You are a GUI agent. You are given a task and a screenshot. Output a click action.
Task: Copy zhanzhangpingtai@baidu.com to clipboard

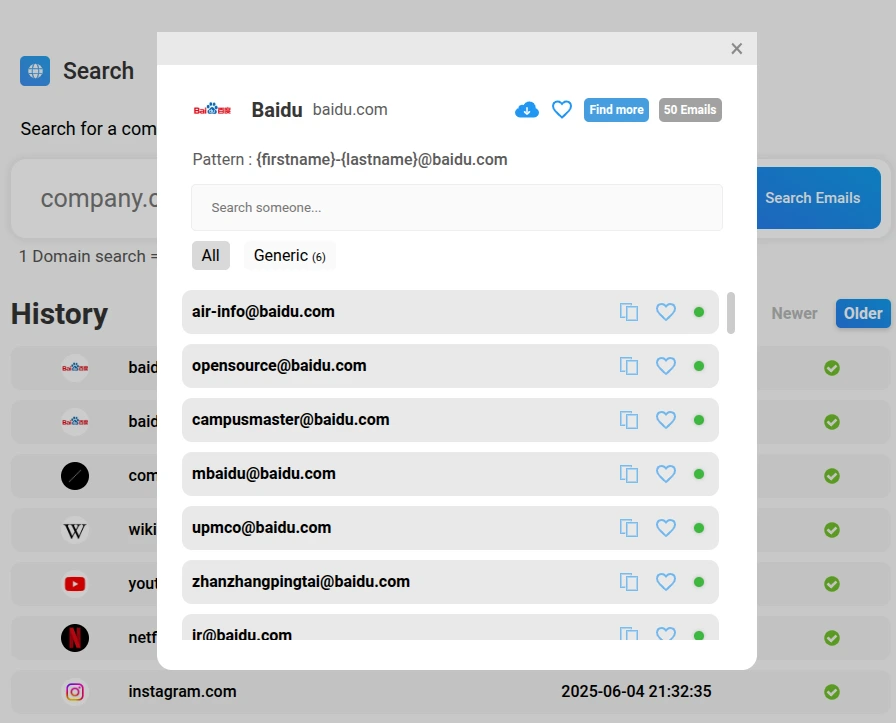click(629, 582)
